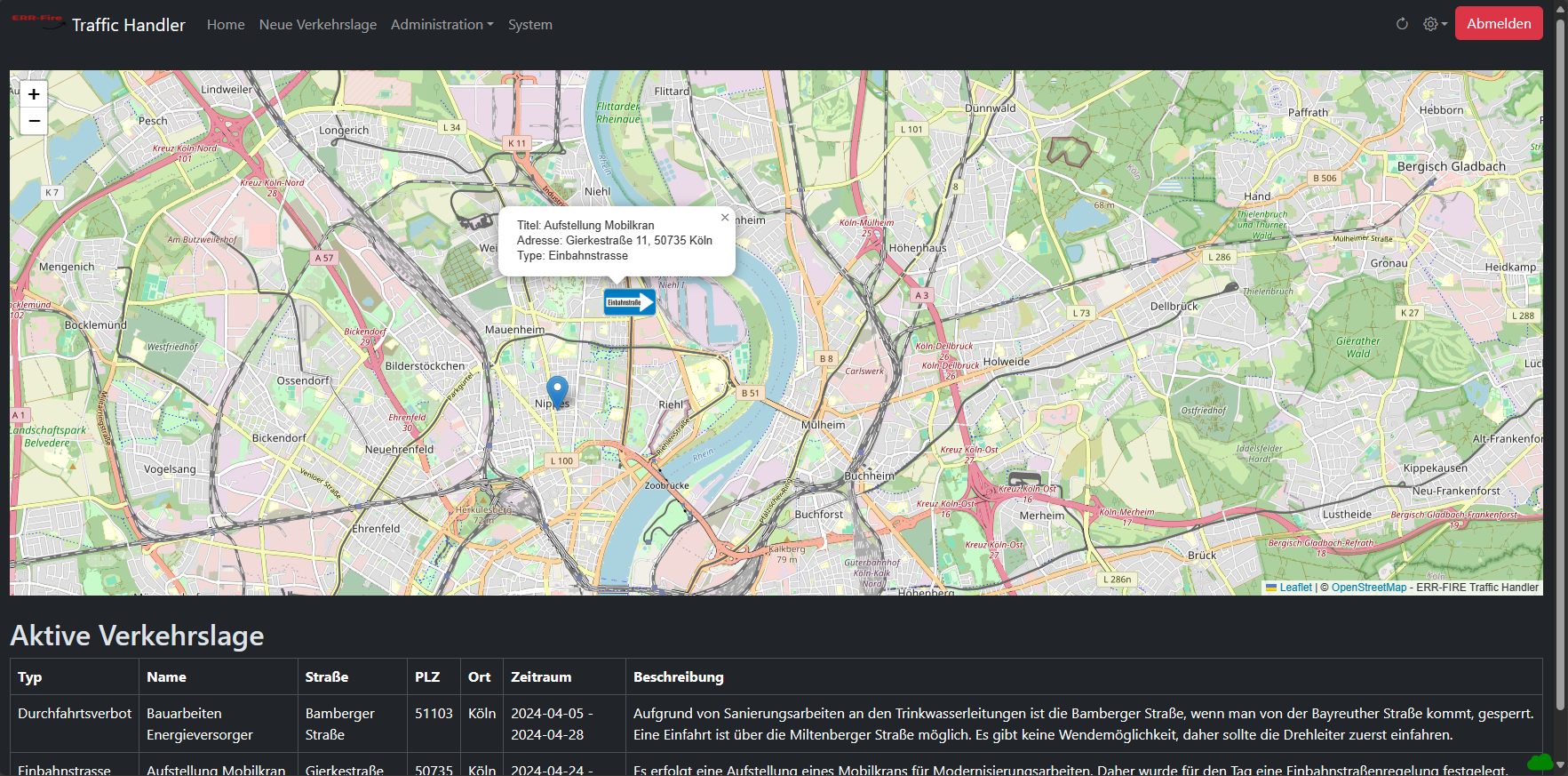Open the gear settings dropdown
The width and height of the screenshot is (1568, 776).
tap(1435, 24)
